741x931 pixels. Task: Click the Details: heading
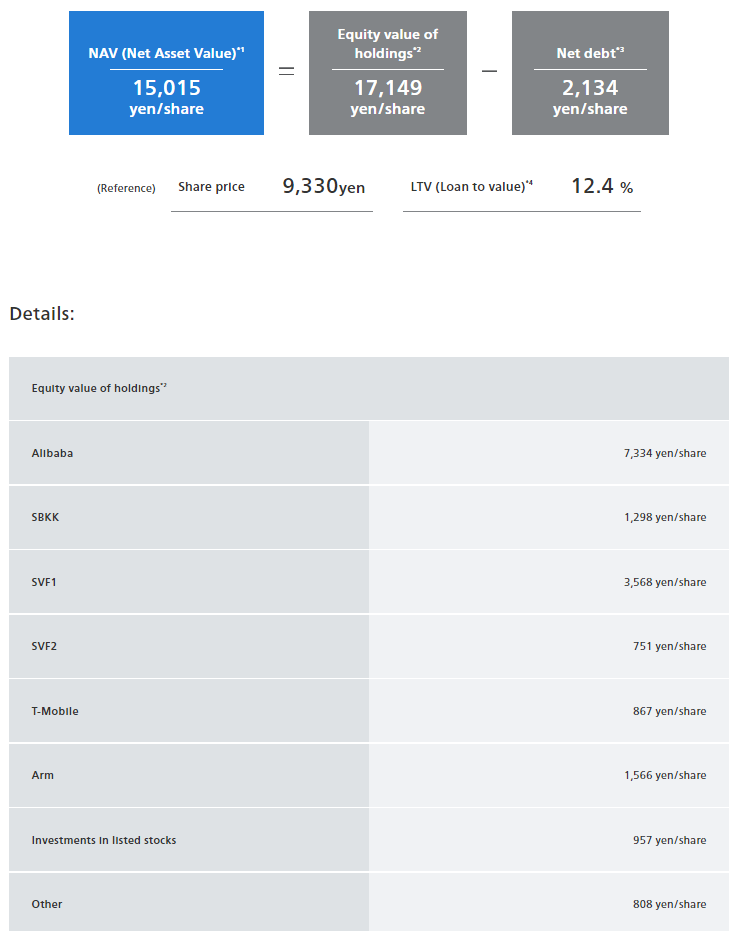coord(42,313)
